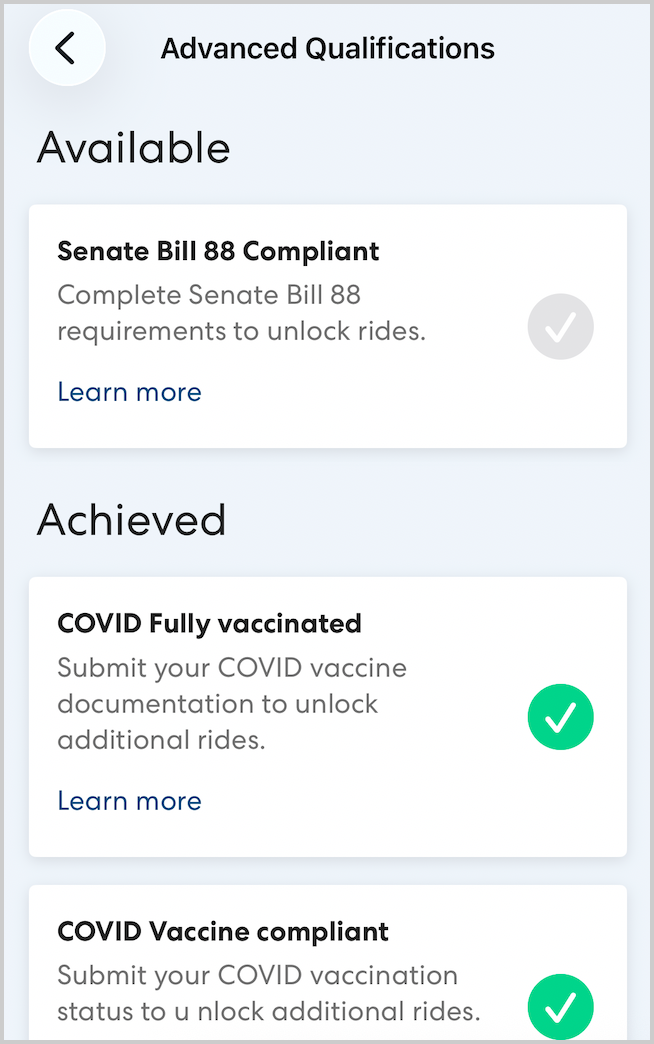The image size is (654, 1044).
Task: Tap the green checkmark for COVID Fully vaccinated
Action: (x=560, y=717)
